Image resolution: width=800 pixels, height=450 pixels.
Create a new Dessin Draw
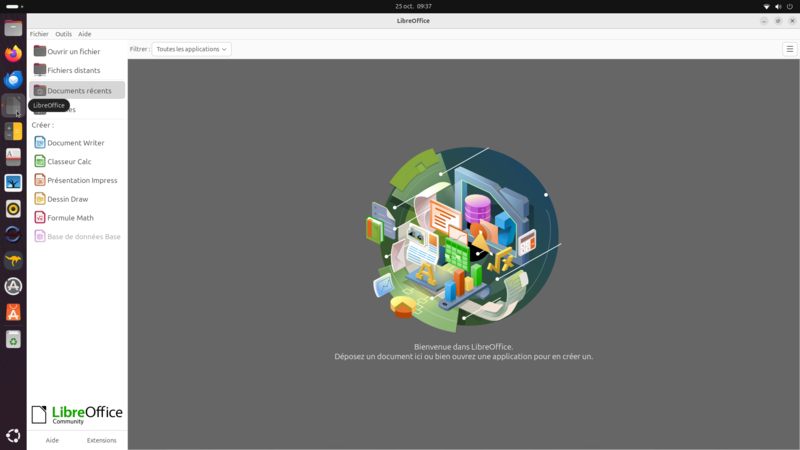pyautogui.click(x=77, y=199)
